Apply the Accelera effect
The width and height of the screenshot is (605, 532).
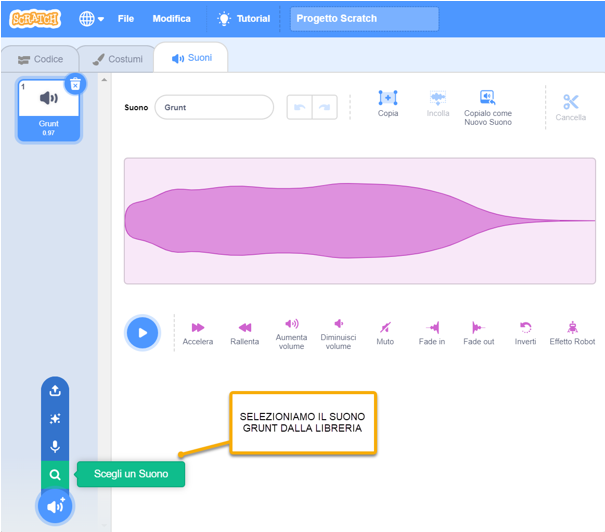click(198, 333)
